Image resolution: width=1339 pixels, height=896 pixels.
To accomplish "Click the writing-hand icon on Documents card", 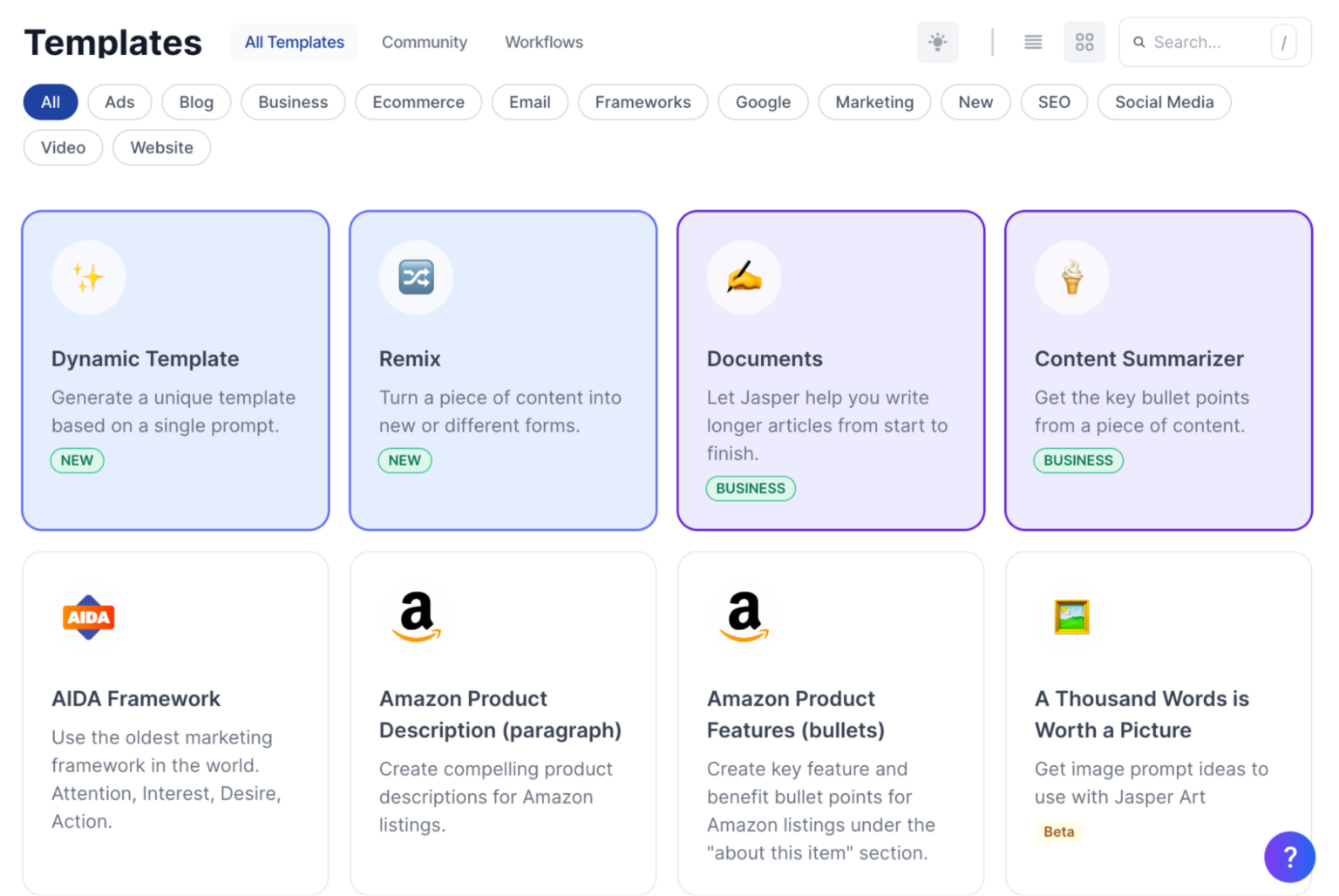I will (x=744, y=277).
